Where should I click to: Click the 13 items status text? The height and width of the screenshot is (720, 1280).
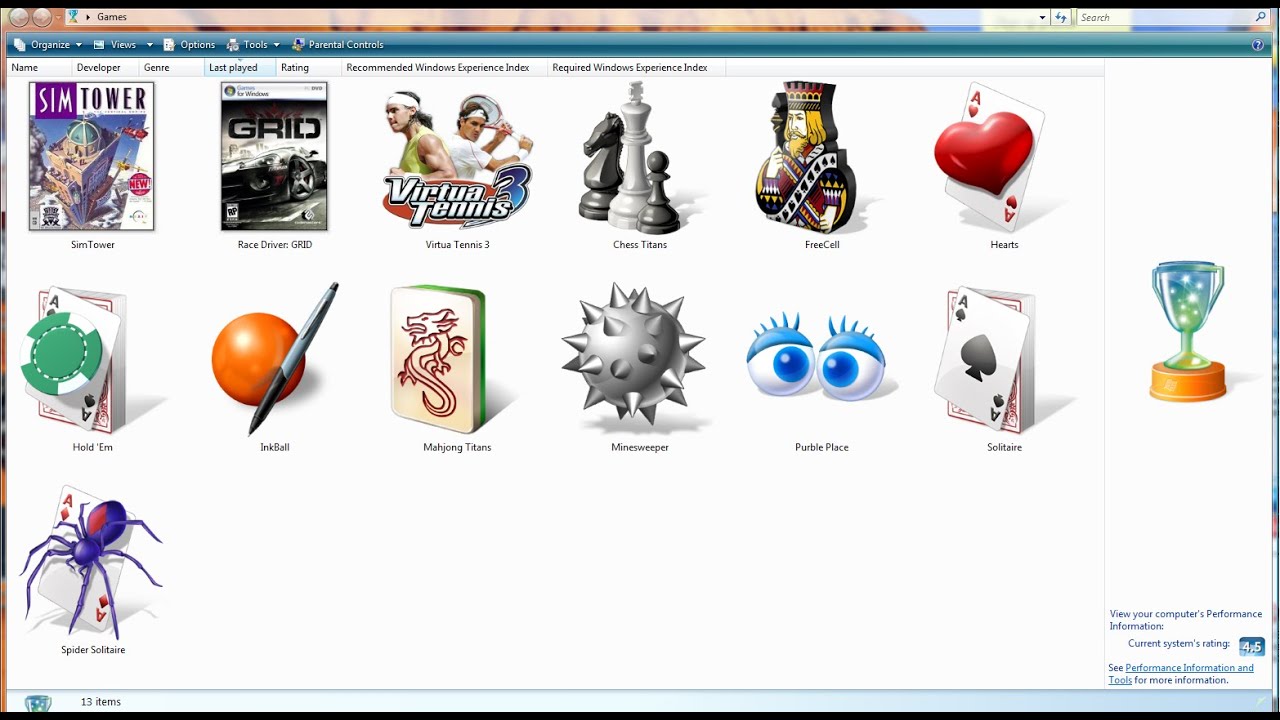pyautogui.click(x=101, y=702)
